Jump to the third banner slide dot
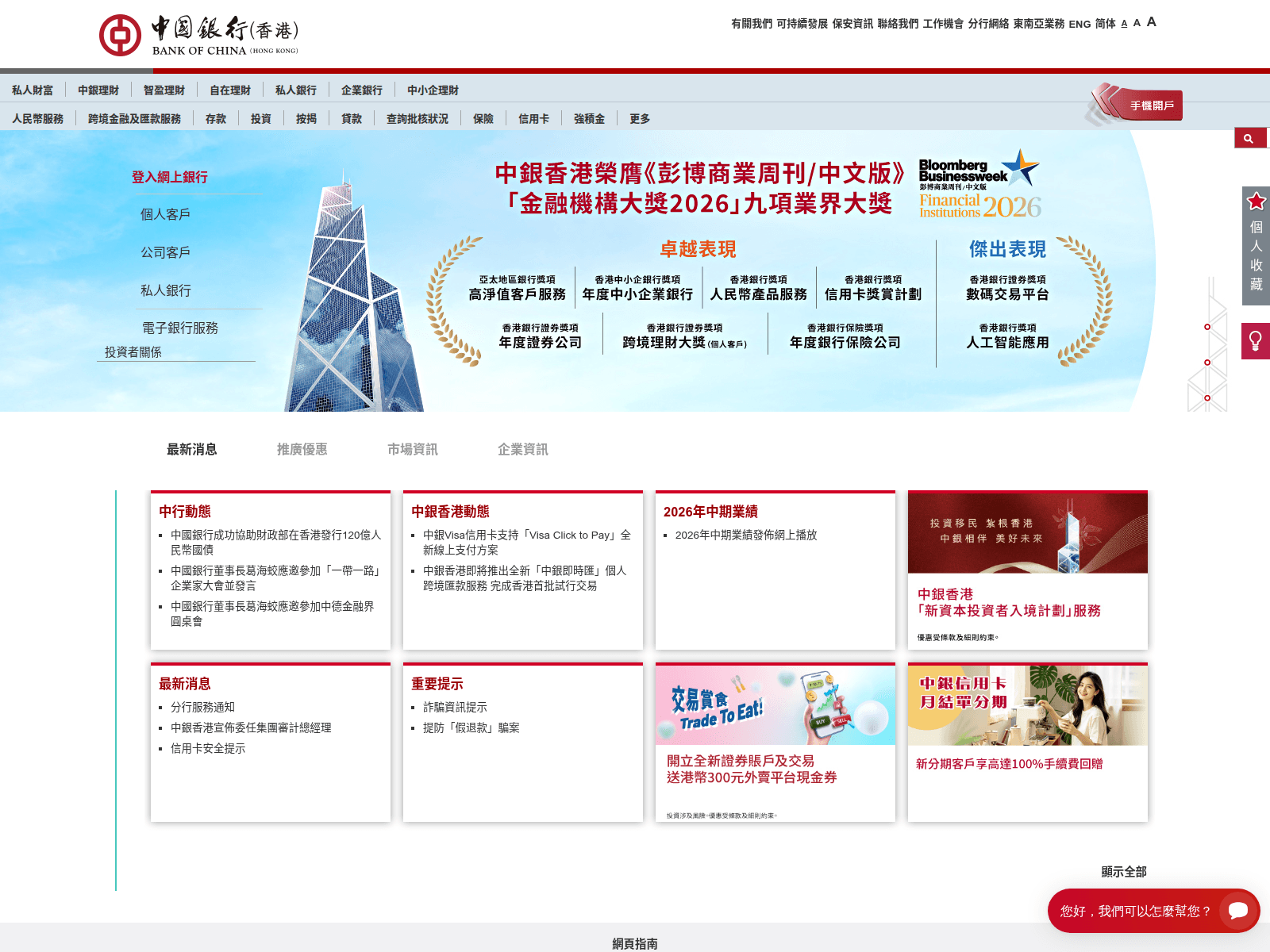This screenshot has height=952, width=1270. tap(1207, 398)
